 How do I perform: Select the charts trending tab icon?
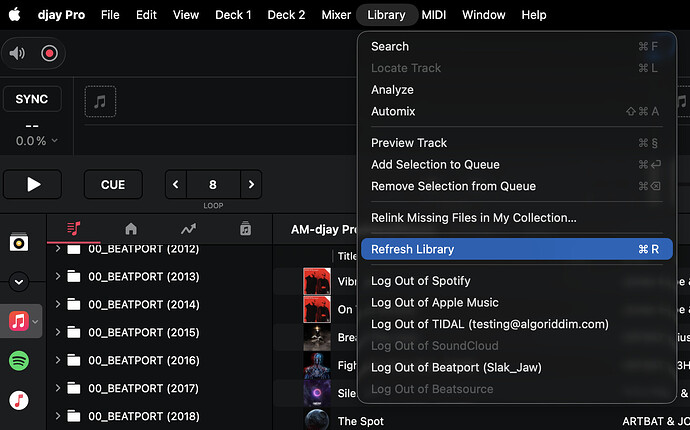[x=188, y=229]
